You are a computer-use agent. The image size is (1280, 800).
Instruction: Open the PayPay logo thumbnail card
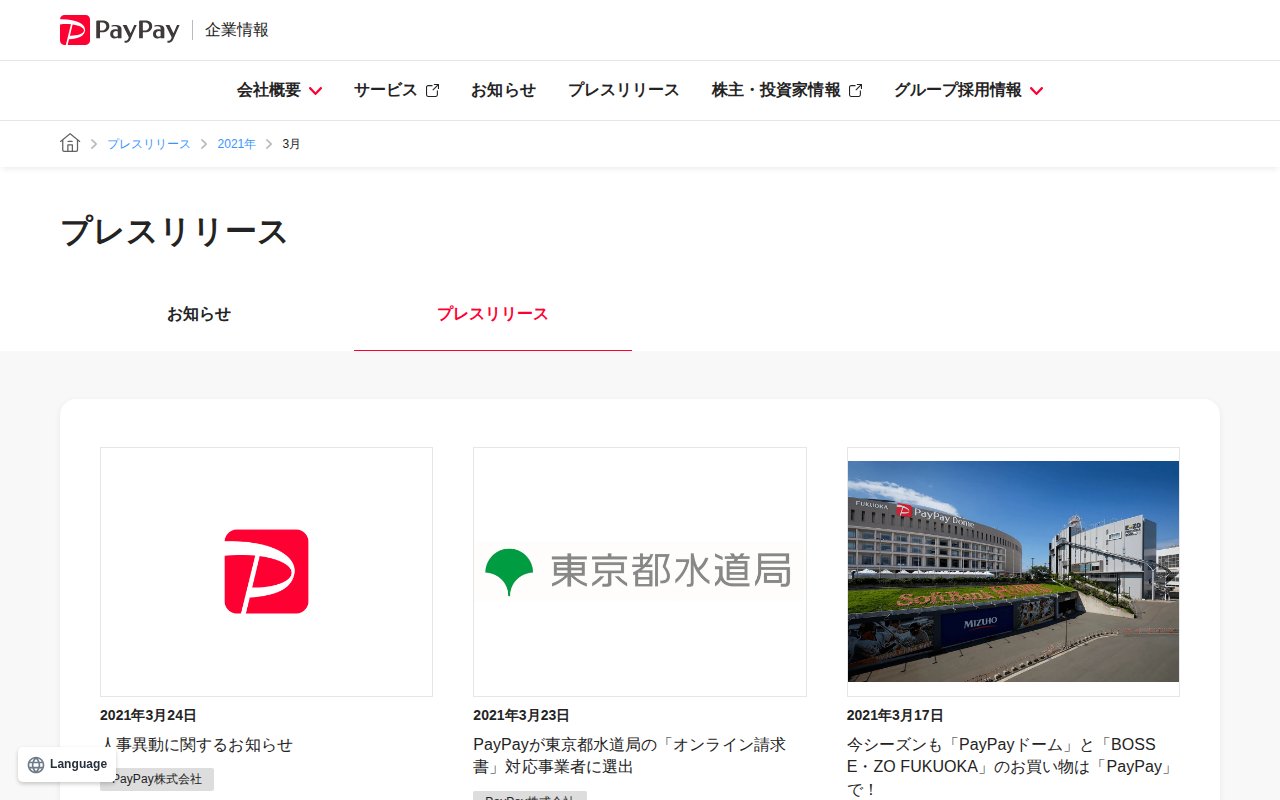[x=266, y=572]
